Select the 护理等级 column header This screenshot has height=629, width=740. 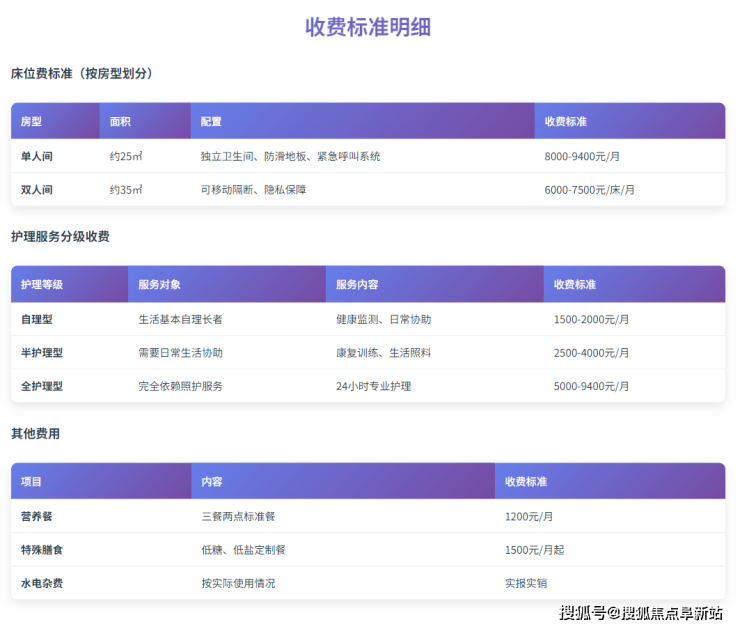42,284
